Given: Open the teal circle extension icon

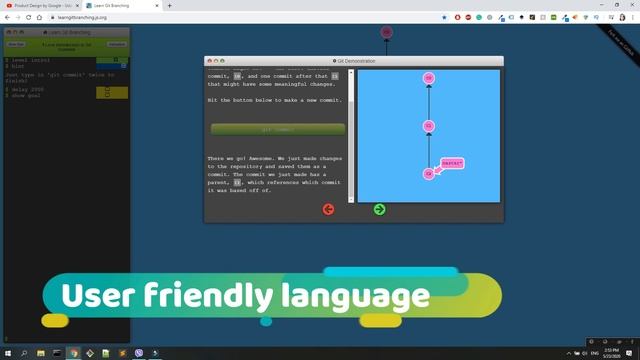Looking at the screenshot, I should point(479,18).
